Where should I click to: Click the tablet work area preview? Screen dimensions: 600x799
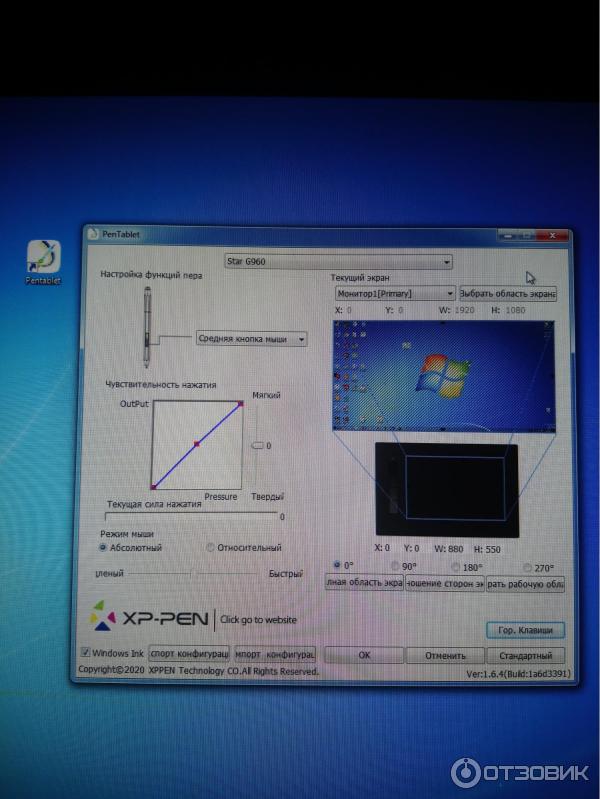[x=447, y=490]
